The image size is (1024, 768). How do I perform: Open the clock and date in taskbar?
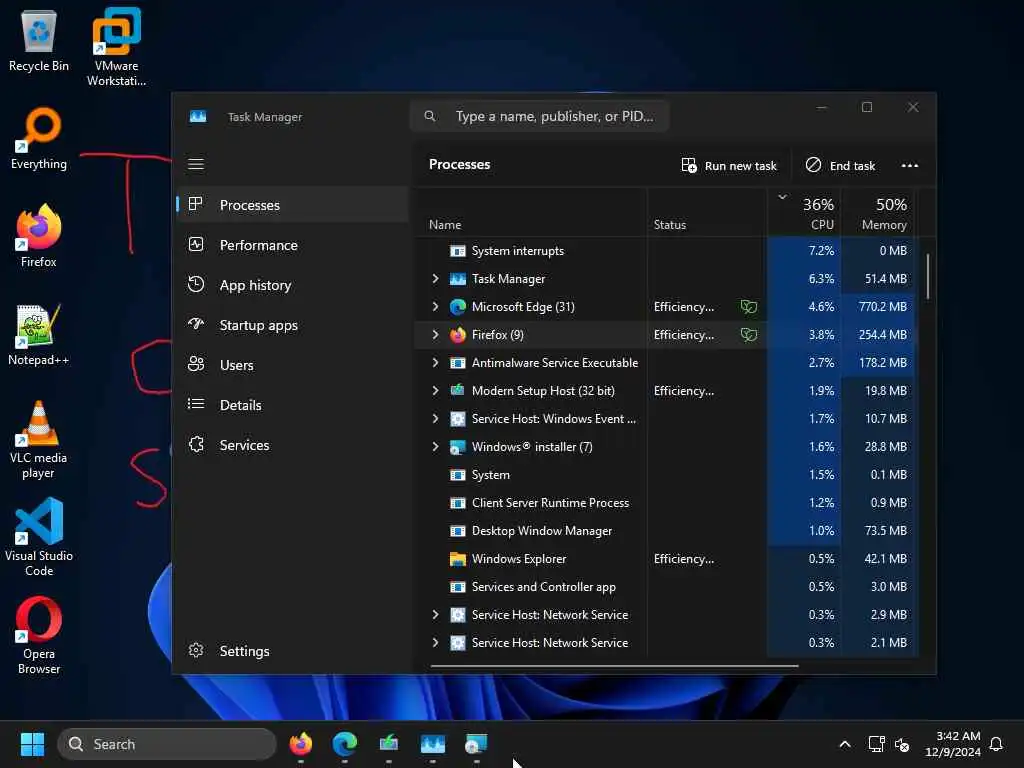tap(953, 744)
